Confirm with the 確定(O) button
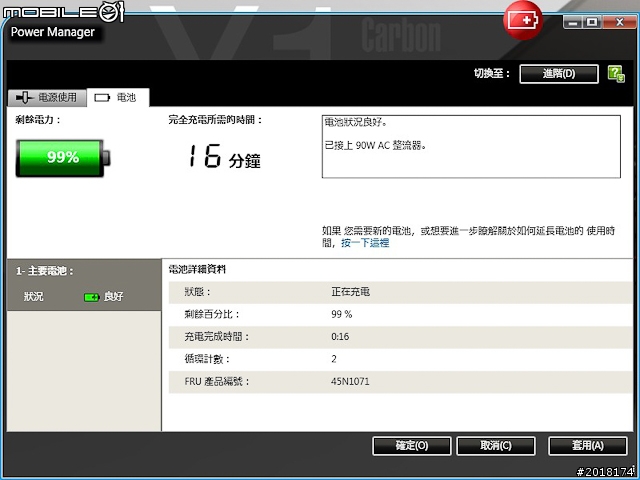The height and width of the screenshot is (480, 640). point(411,446)
